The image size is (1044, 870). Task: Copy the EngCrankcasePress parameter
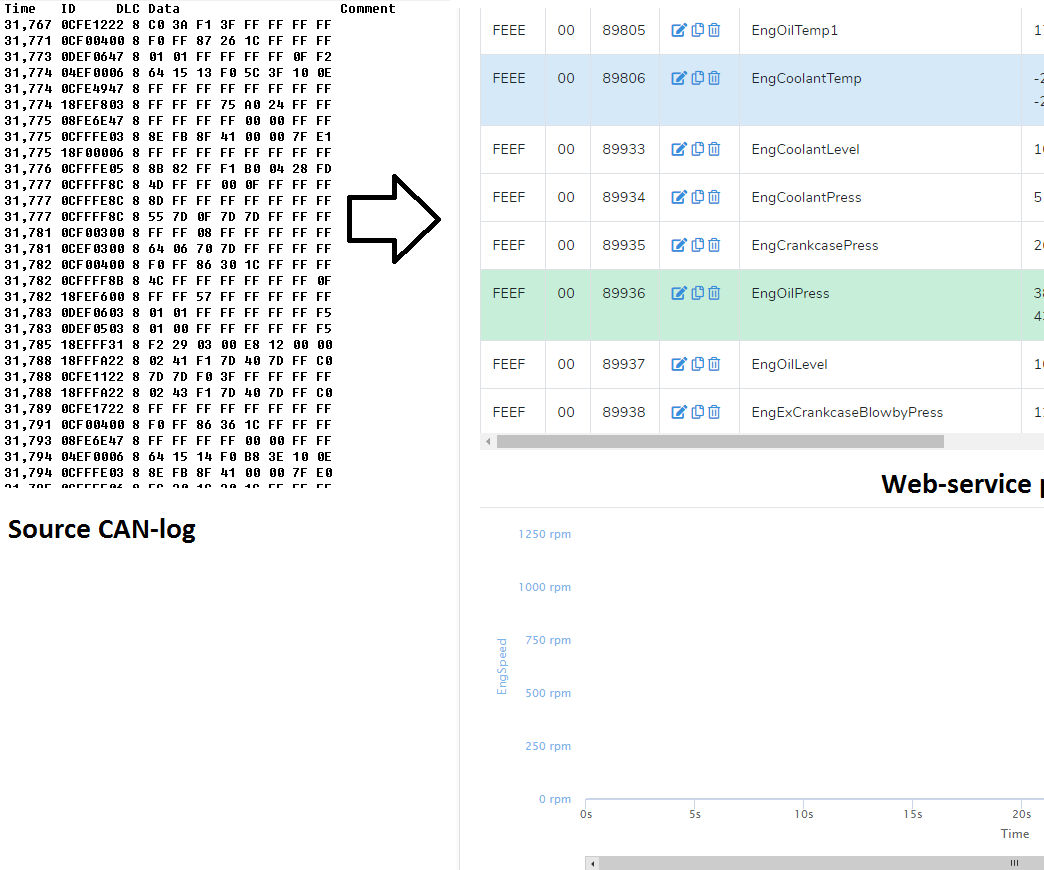(696, 245)
